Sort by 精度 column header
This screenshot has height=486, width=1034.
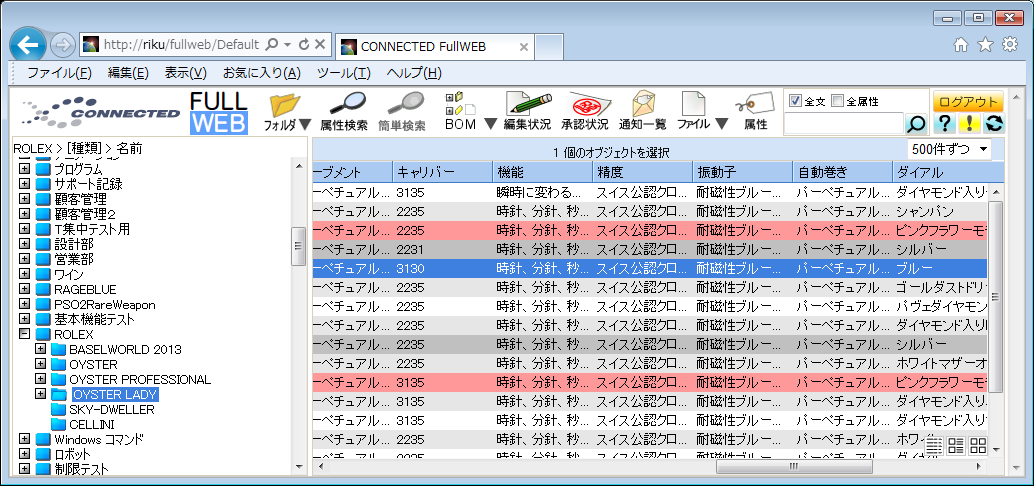(x=643, y=172)
